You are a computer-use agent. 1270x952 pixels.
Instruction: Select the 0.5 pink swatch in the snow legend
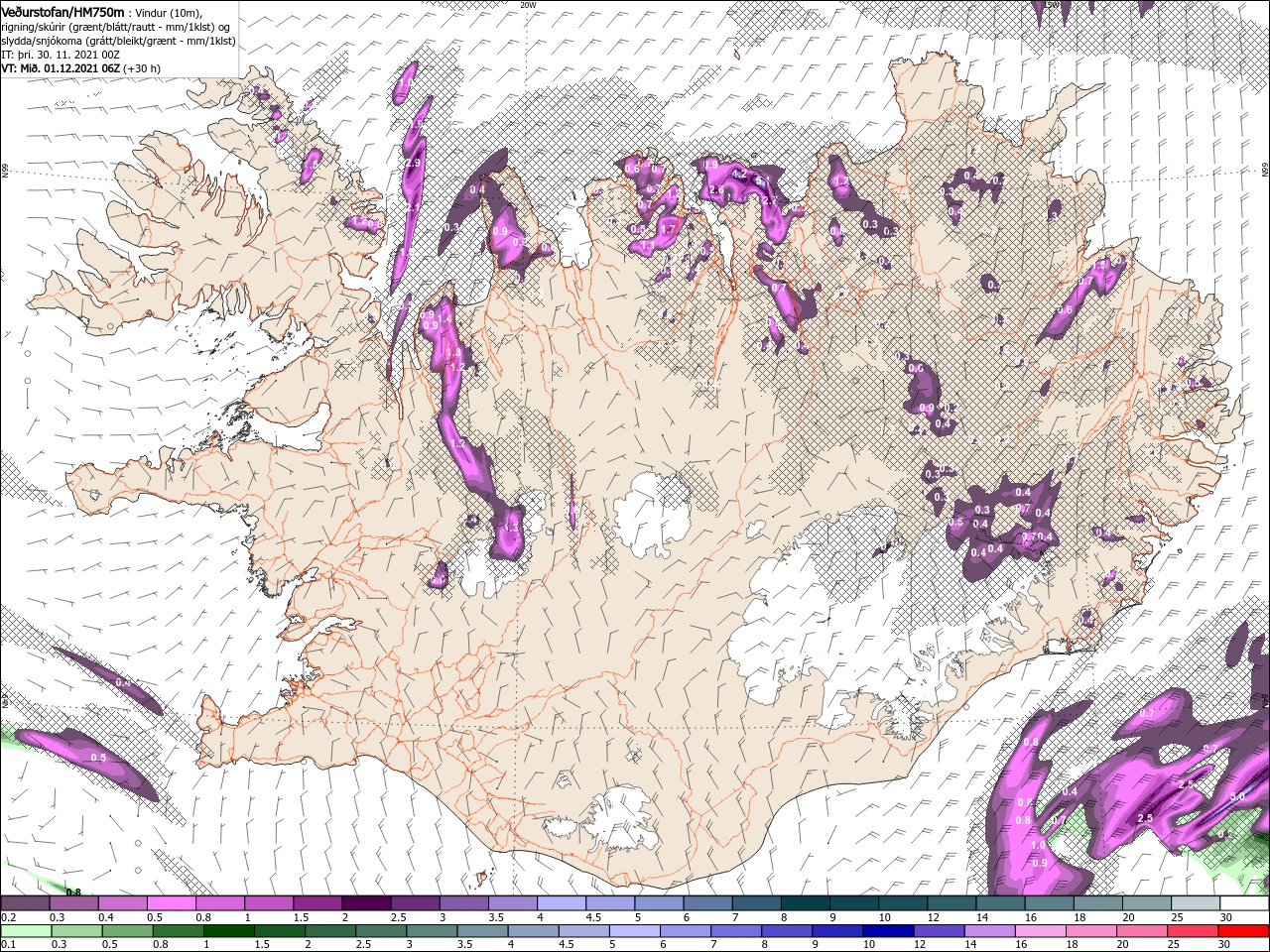[171, 903]
